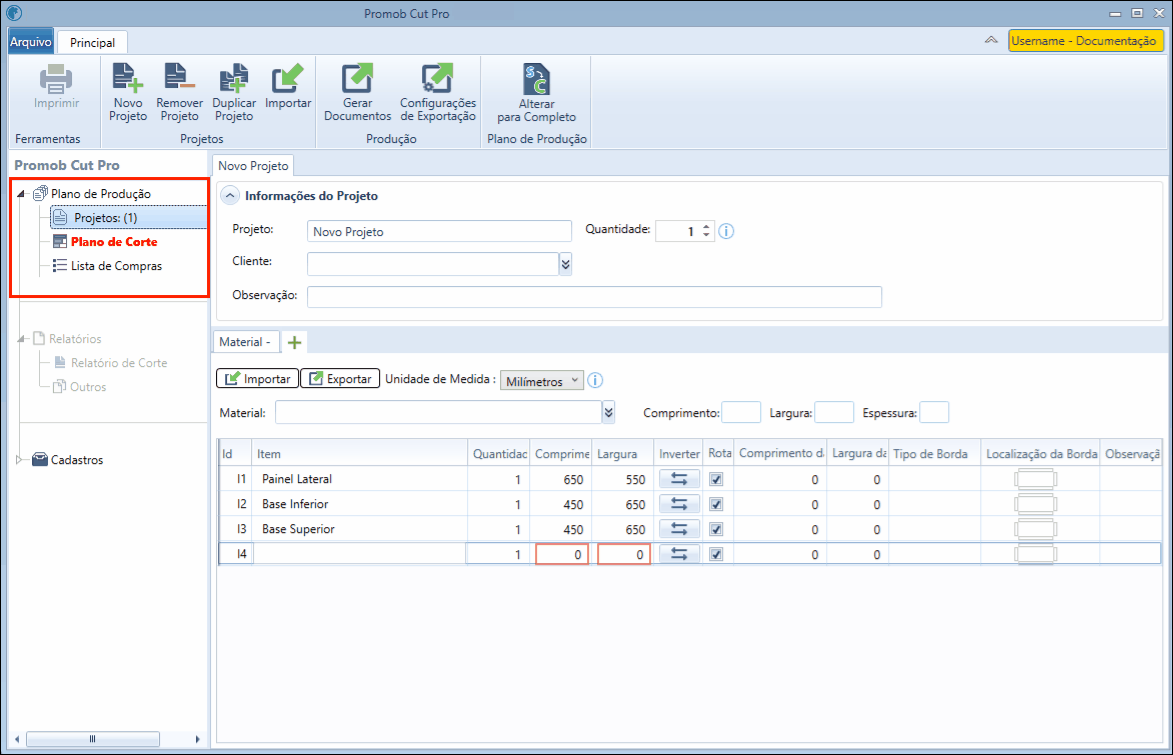Switch to the Principal ribbon tab

(x=93, y=43)
